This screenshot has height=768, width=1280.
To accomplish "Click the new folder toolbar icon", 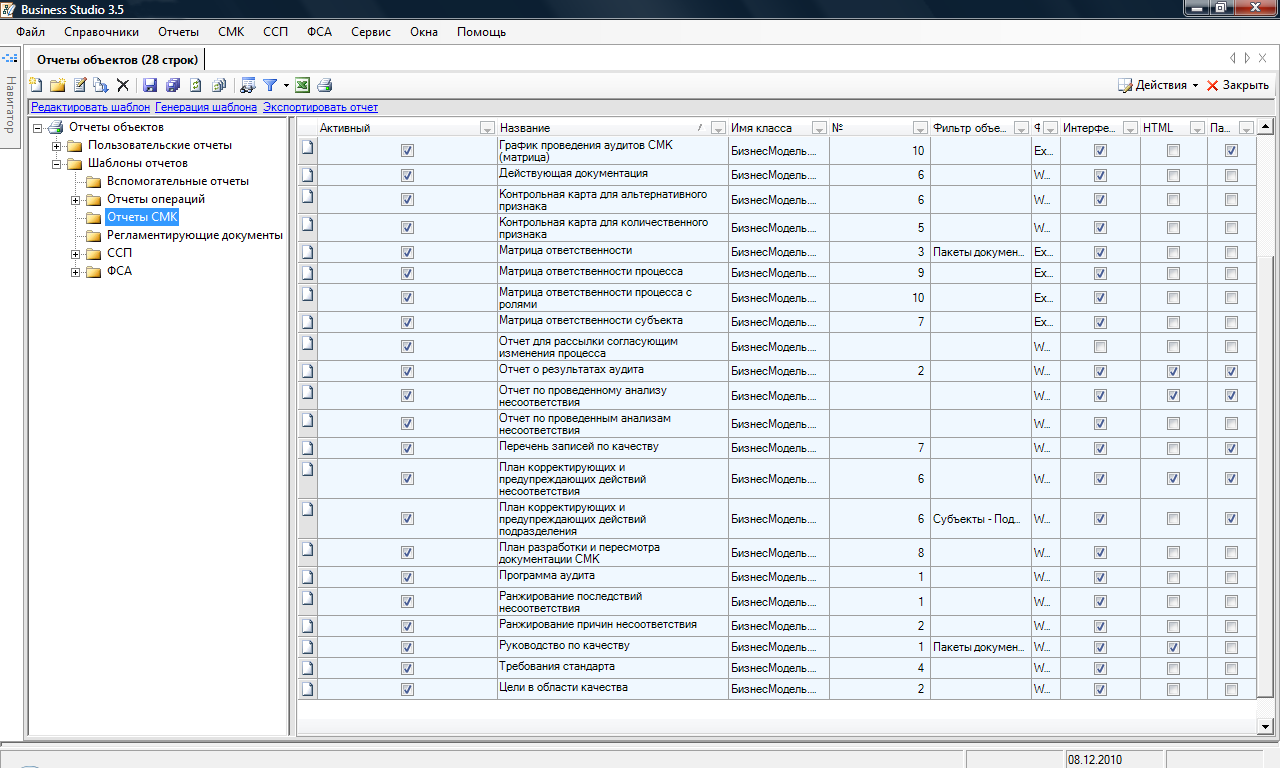I will (x=58, y=86).
